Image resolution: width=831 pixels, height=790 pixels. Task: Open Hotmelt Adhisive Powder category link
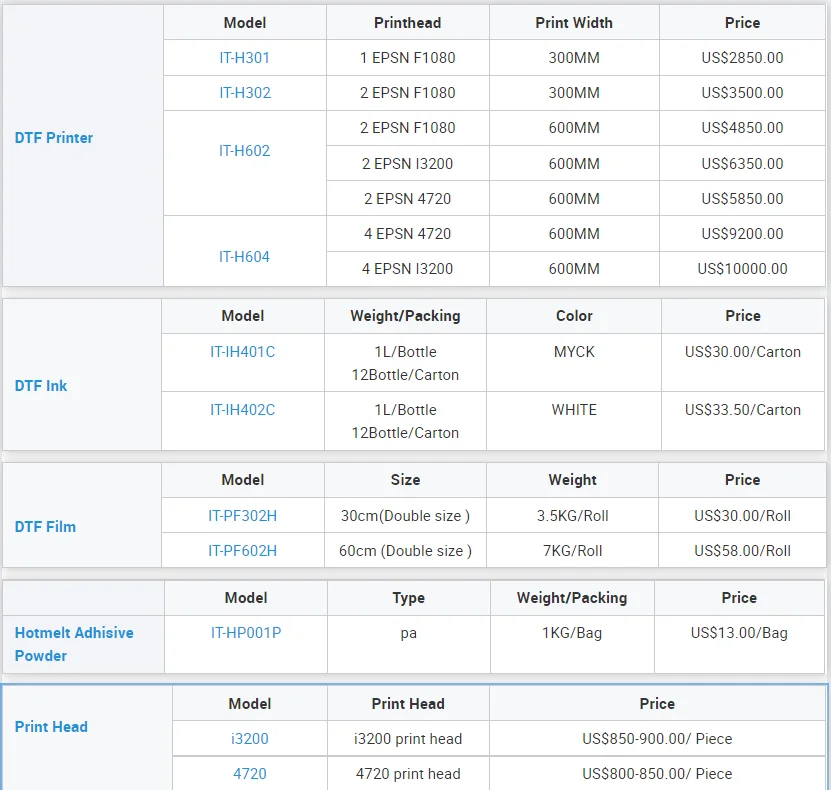(74, 644)
